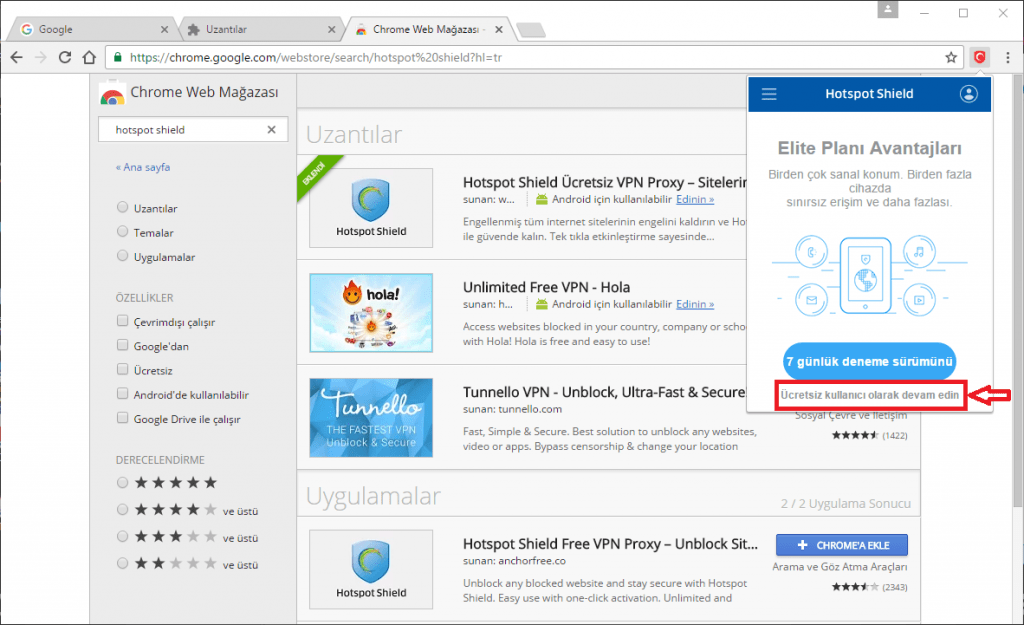Click the account icon in Hotspot Shield popup
The height and width of the screenshot is (625, 1024).
(x=968, y=94)
